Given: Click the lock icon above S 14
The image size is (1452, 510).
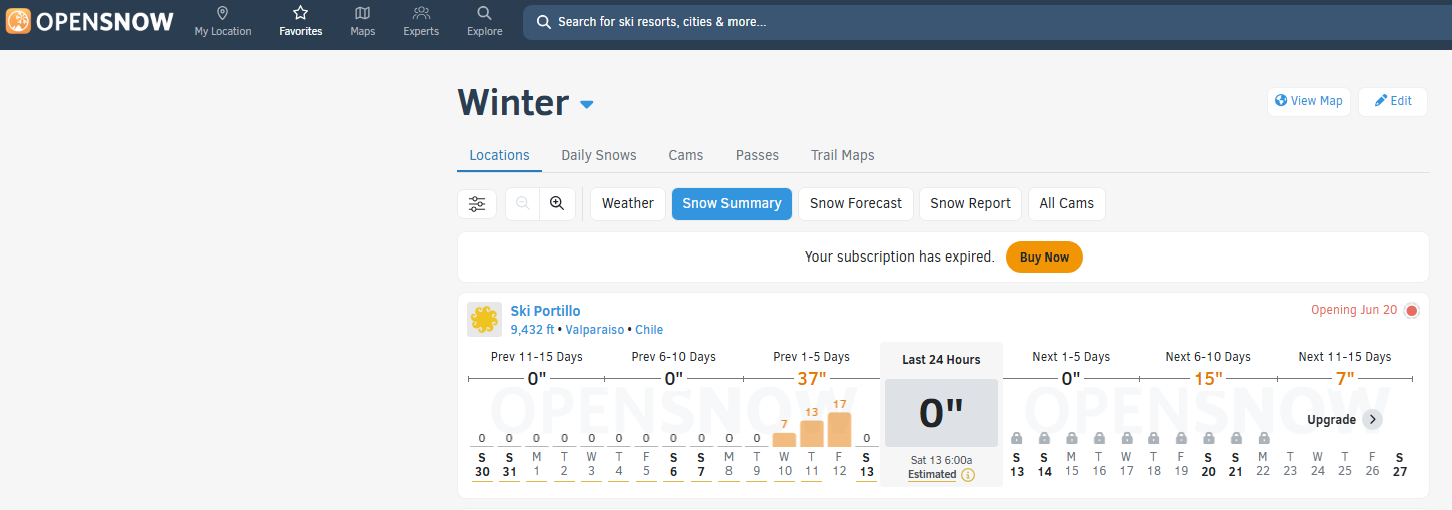Looking at the screenshot, I should pos(1044,438).
